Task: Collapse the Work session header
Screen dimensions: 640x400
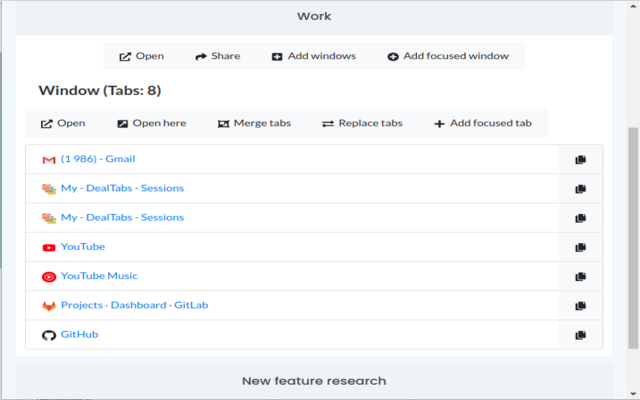Action: point(314,17)
